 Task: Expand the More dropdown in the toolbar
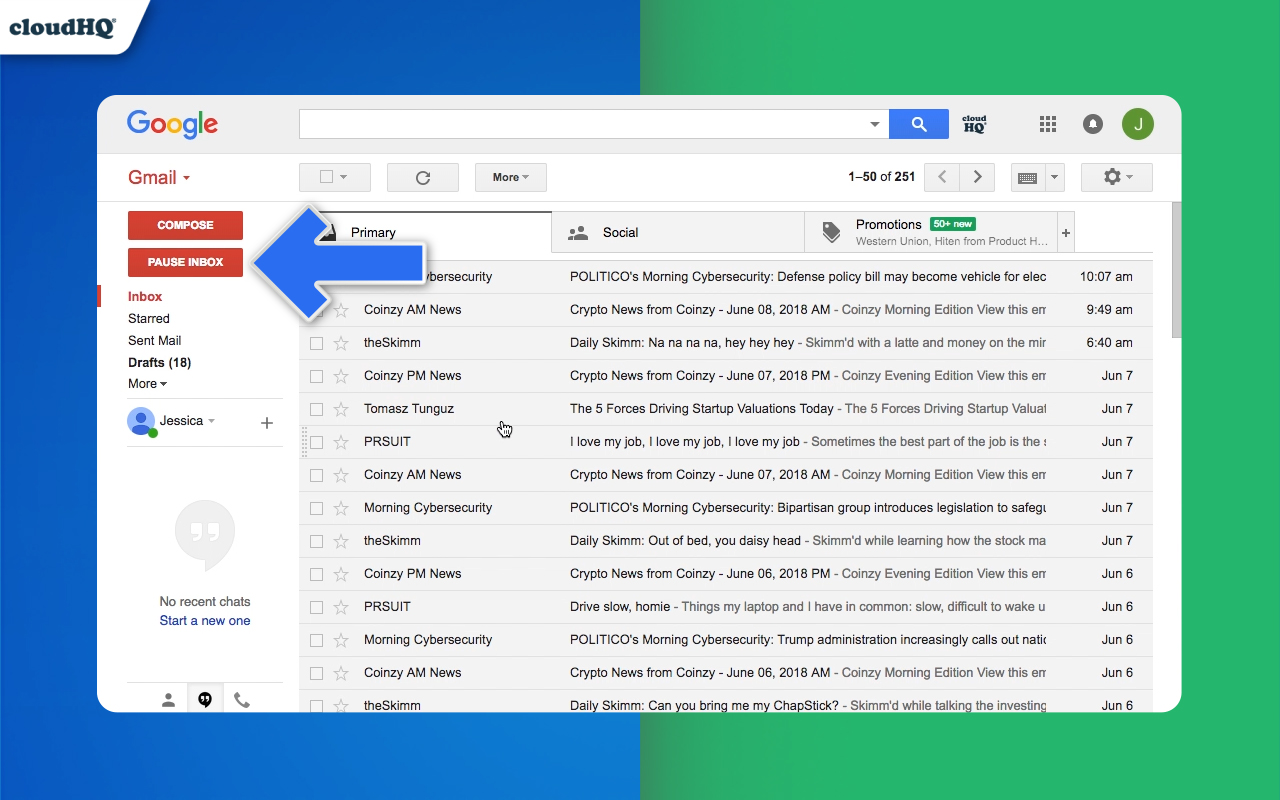(510, 177)
